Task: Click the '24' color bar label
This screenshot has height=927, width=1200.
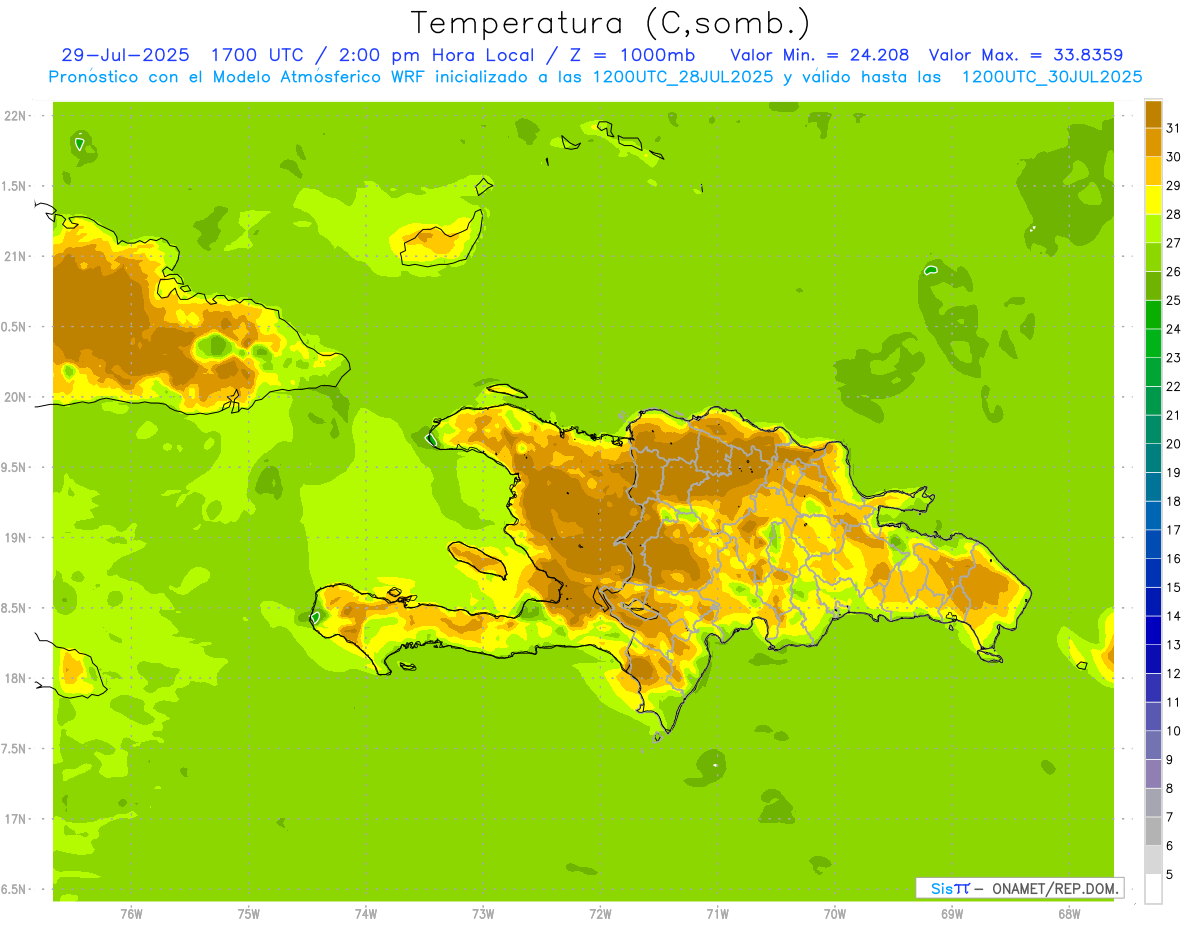Action: pos(1173,328)
